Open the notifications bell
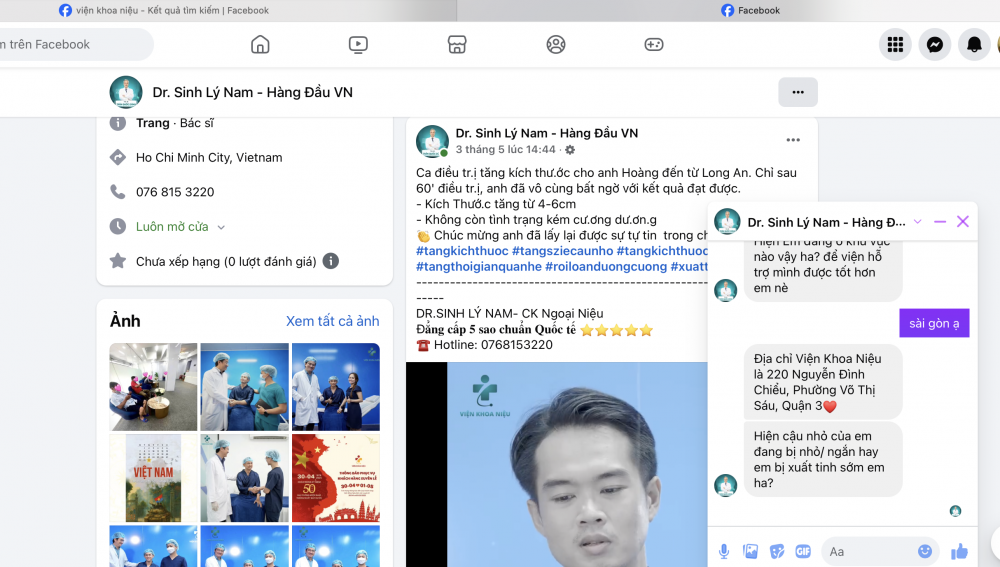Image resolution: width=1000 pixels, height=567 pixels. (x=974, y=45)
